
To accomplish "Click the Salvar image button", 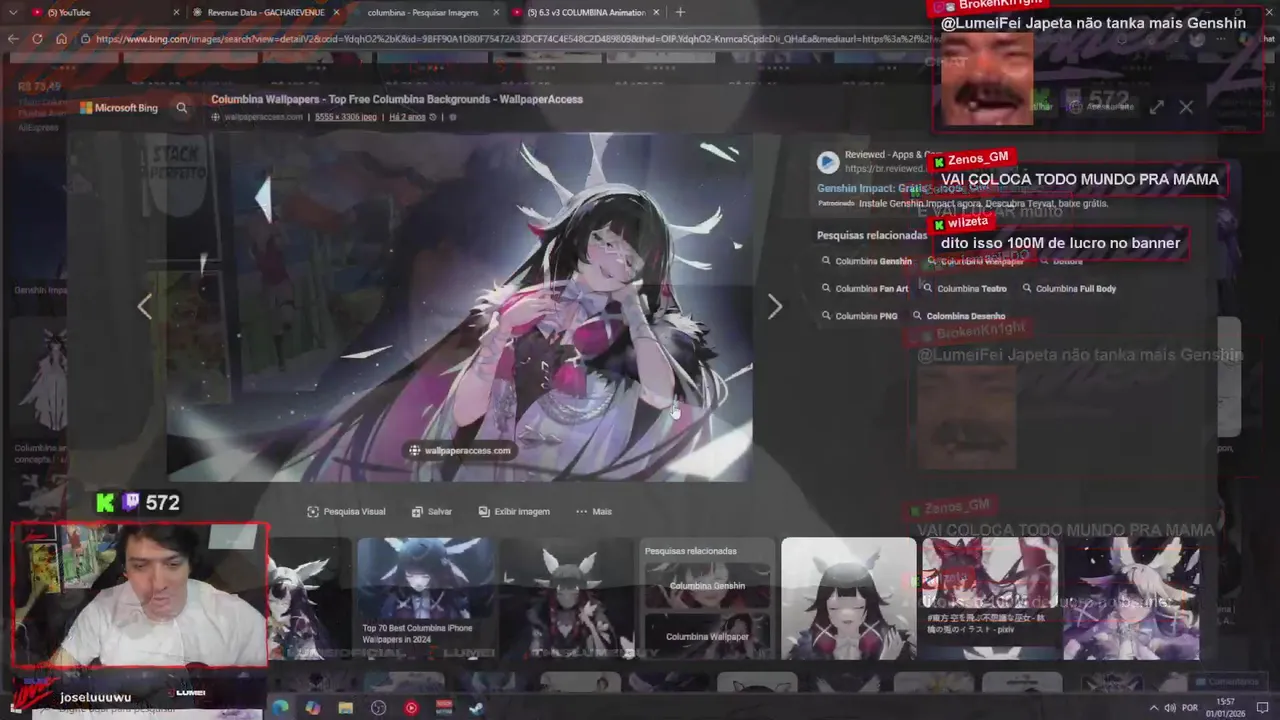I will pos(432,511).
